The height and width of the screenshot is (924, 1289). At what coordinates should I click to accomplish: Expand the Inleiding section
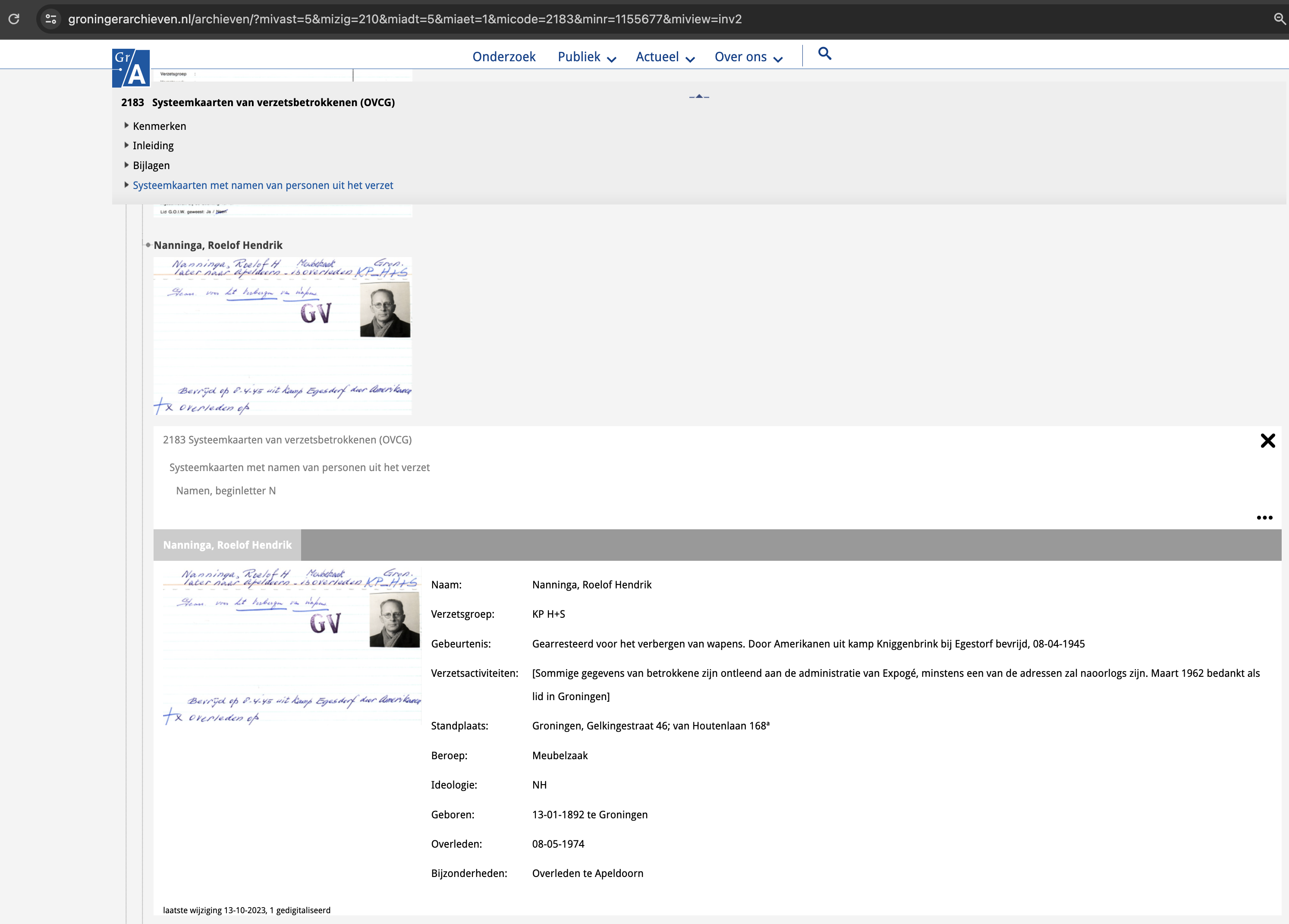pyautogui.click(x=153, y=145)
